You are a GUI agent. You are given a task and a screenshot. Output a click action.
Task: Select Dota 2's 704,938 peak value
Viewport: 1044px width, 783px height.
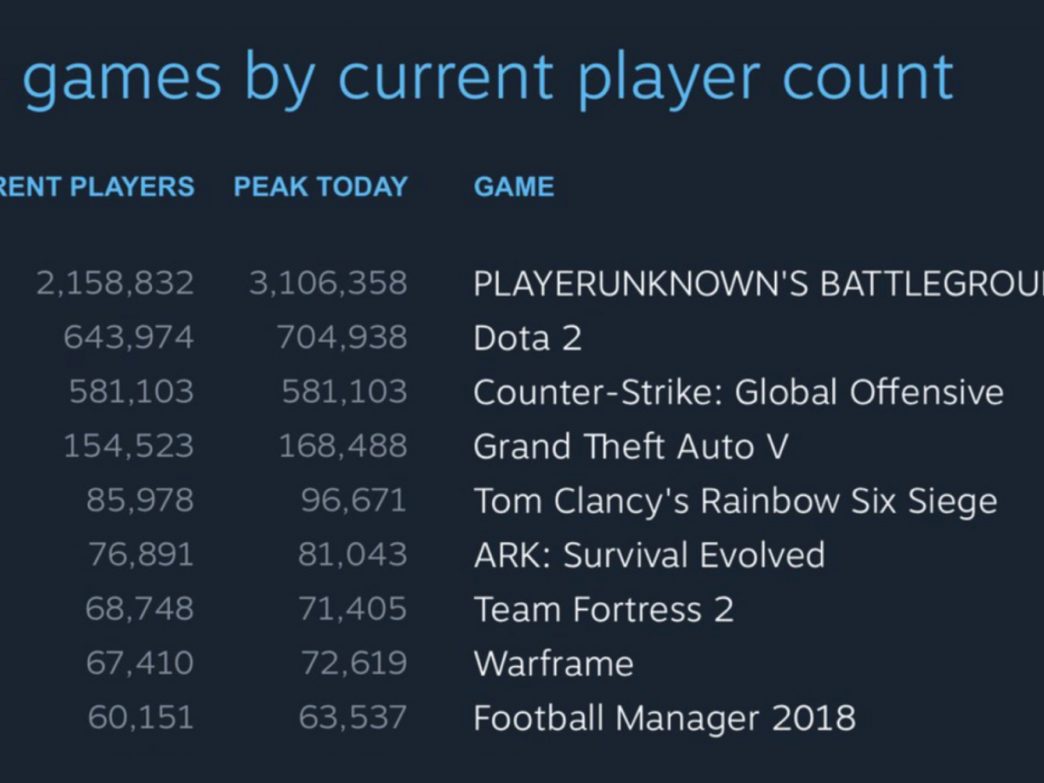[342, 338]
